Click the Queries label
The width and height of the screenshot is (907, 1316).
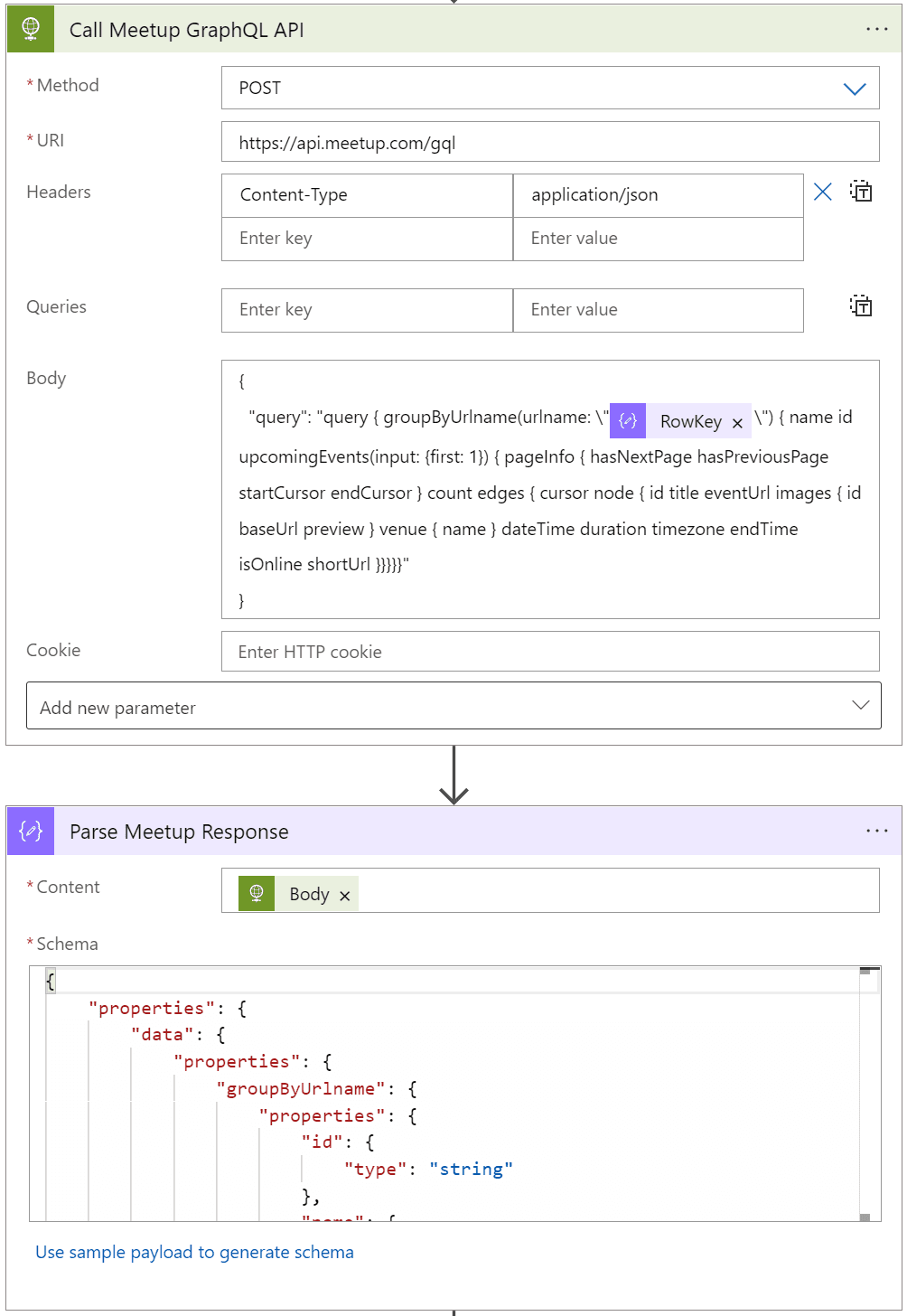[56, 306]
